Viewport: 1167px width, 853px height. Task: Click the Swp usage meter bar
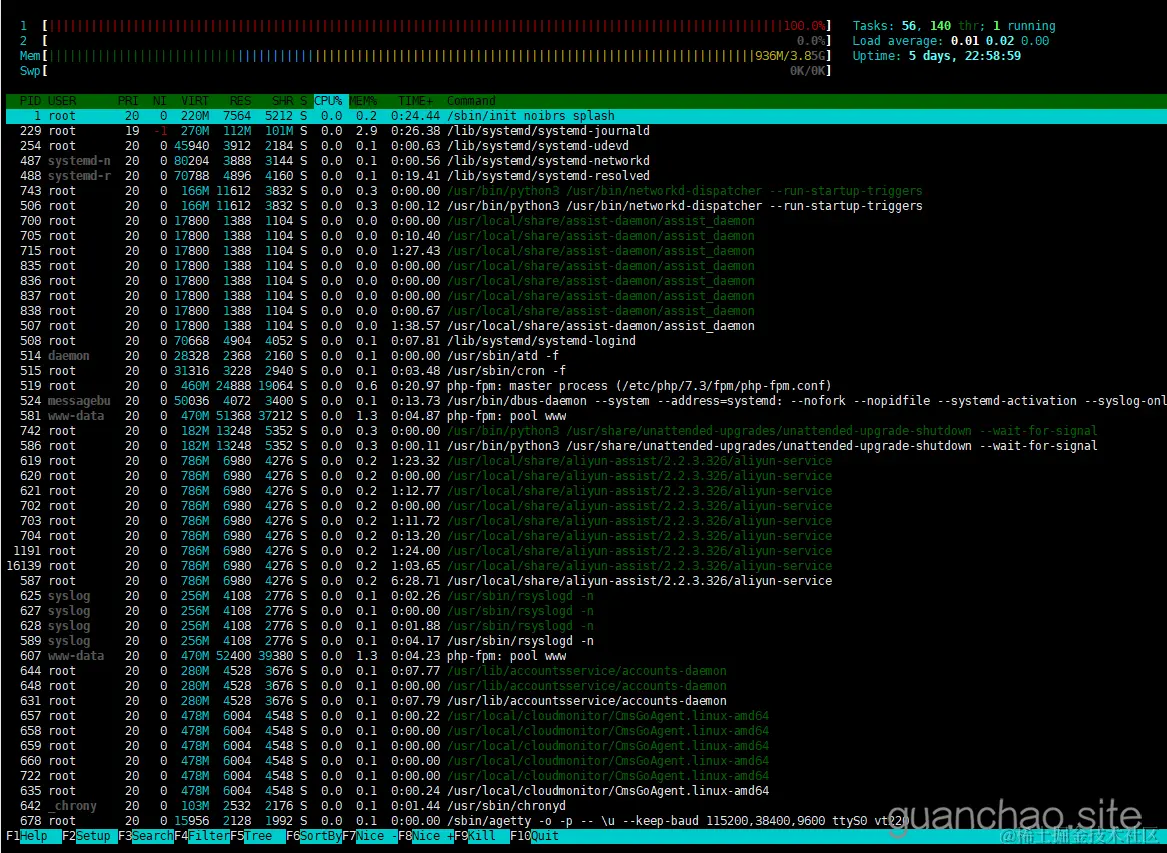436,71
